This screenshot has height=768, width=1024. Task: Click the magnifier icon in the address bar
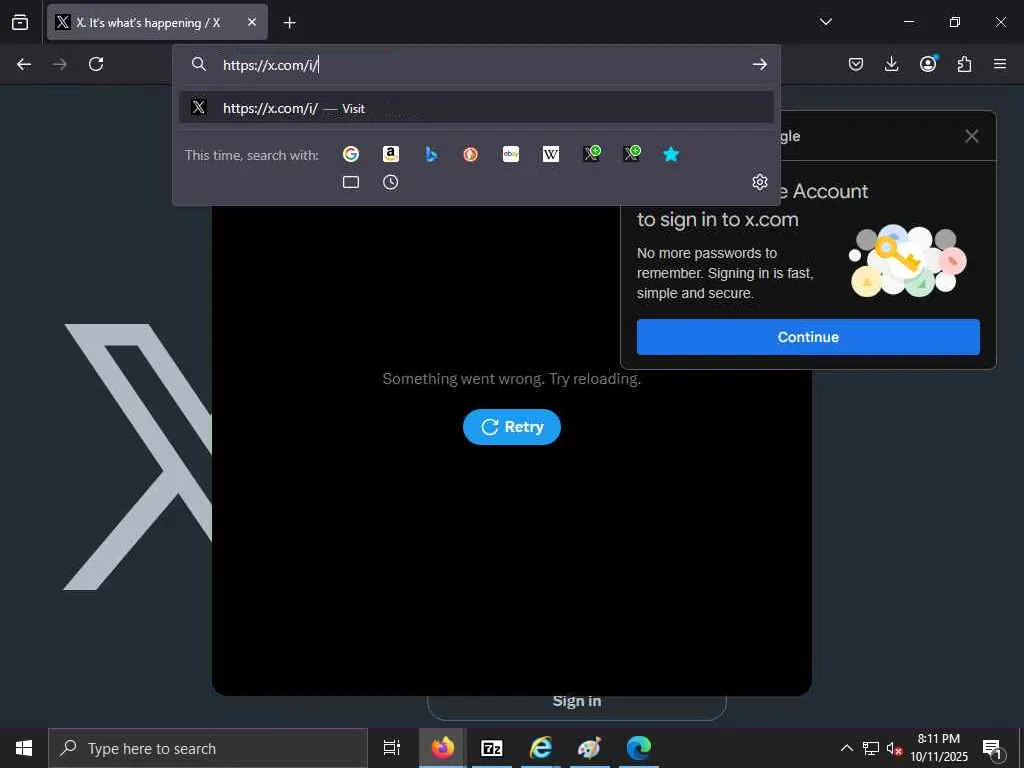(199, 64)
